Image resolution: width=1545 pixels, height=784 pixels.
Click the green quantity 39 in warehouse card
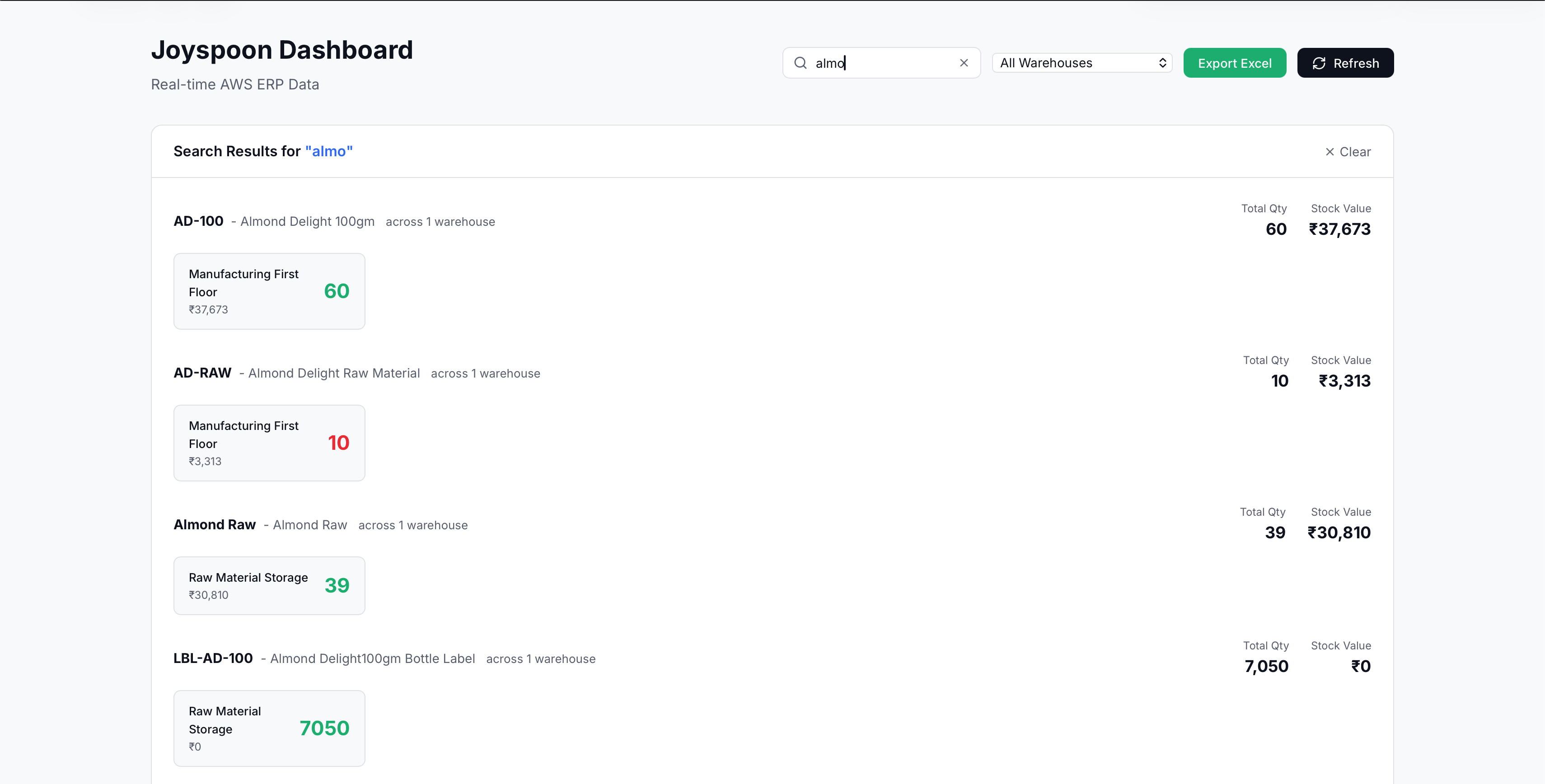pos(337,586)
